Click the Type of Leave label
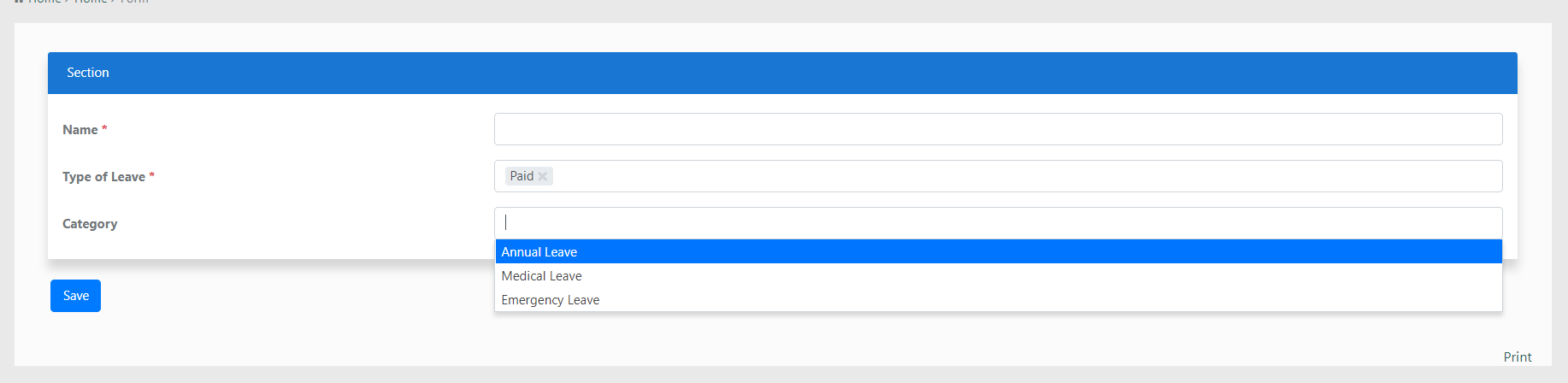Screen dimensions: 1568x383 pyautogui.click(x=103, y=177)
